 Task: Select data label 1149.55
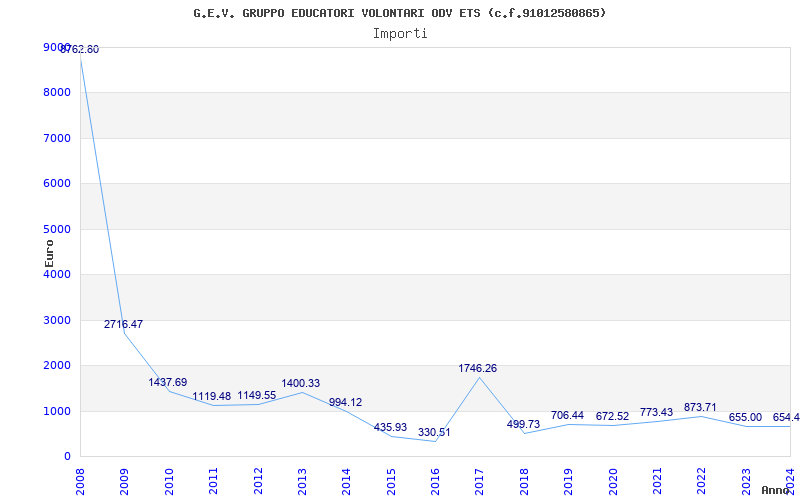click(257, 395)
